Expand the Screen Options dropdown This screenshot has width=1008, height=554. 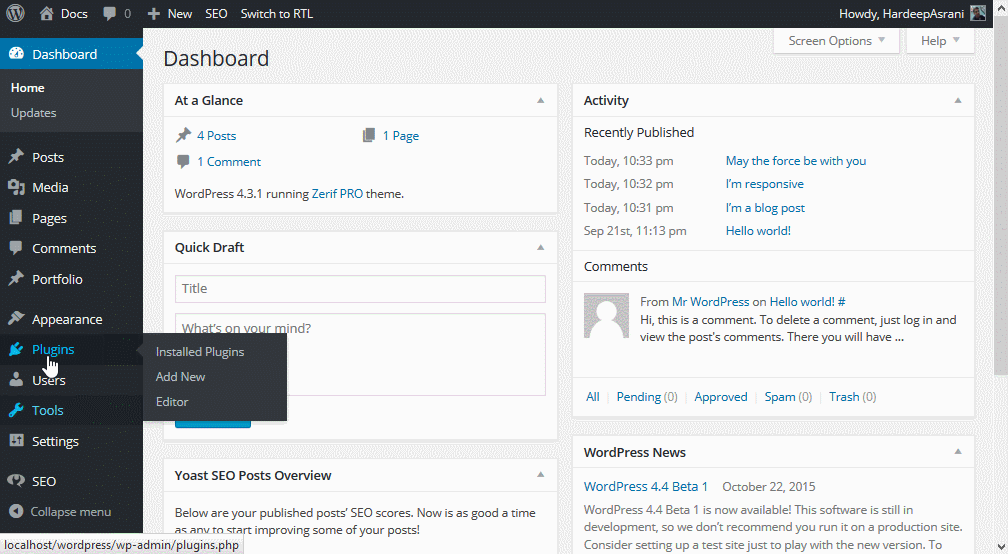836,41
